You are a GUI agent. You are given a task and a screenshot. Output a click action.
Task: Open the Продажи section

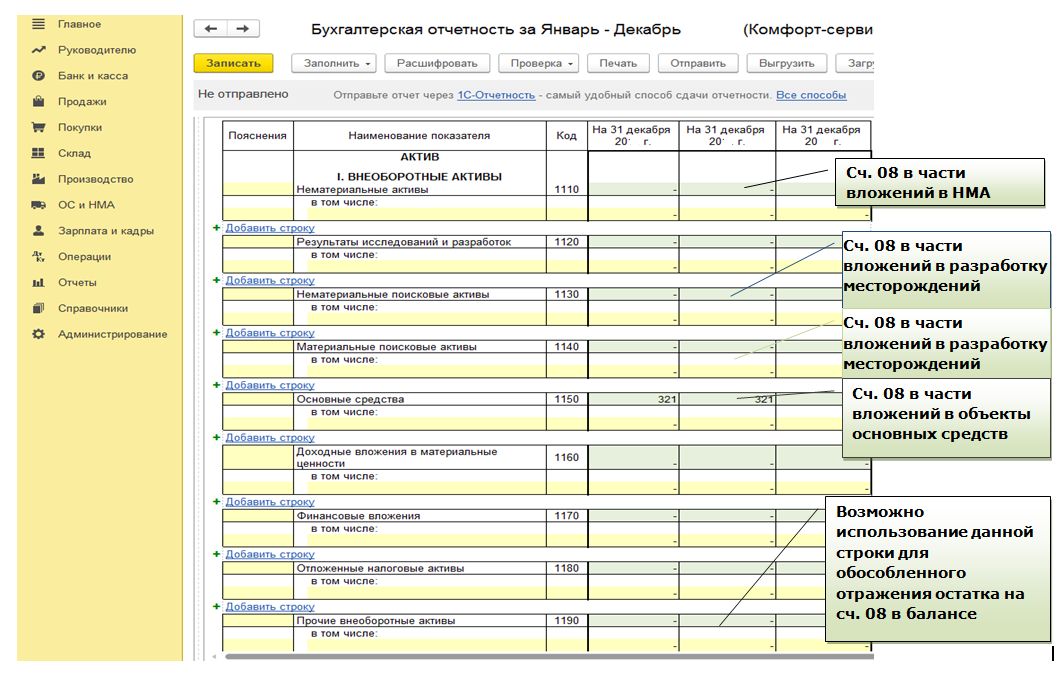[x=82, y=101]
